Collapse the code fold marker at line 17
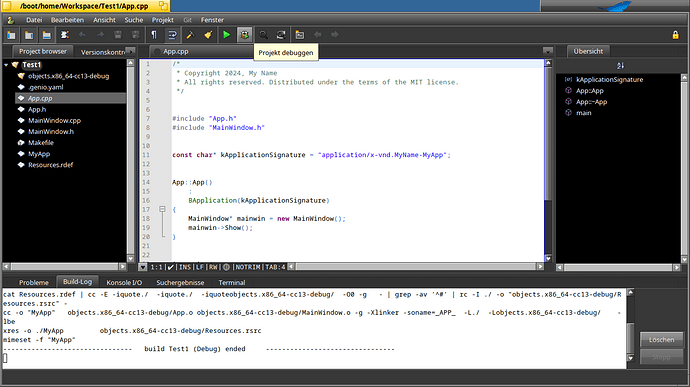This screenshot has width=690, height=387. coord(162,209)
